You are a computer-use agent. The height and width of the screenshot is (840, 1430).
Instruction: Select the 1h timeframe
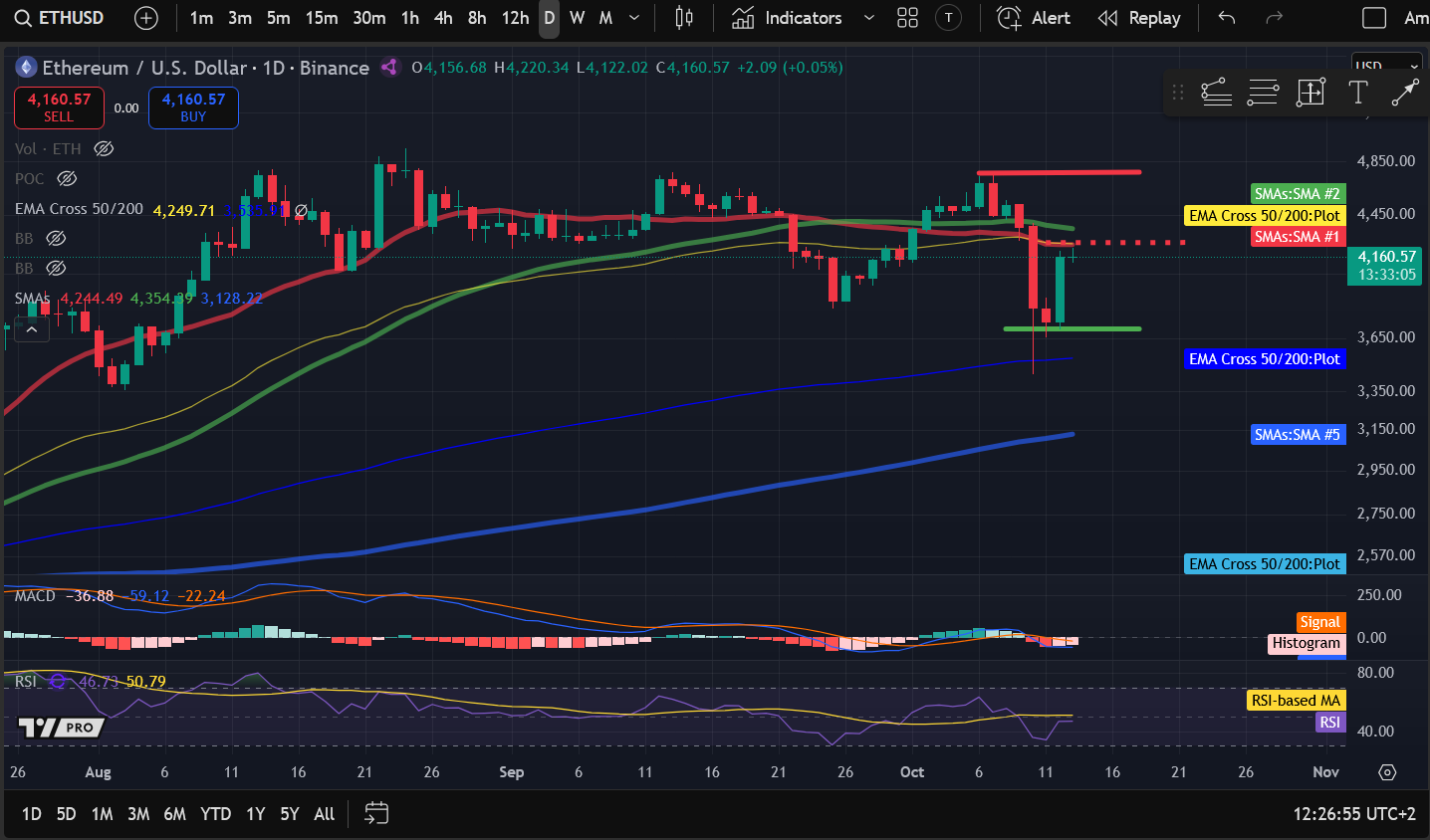[410, 18]
